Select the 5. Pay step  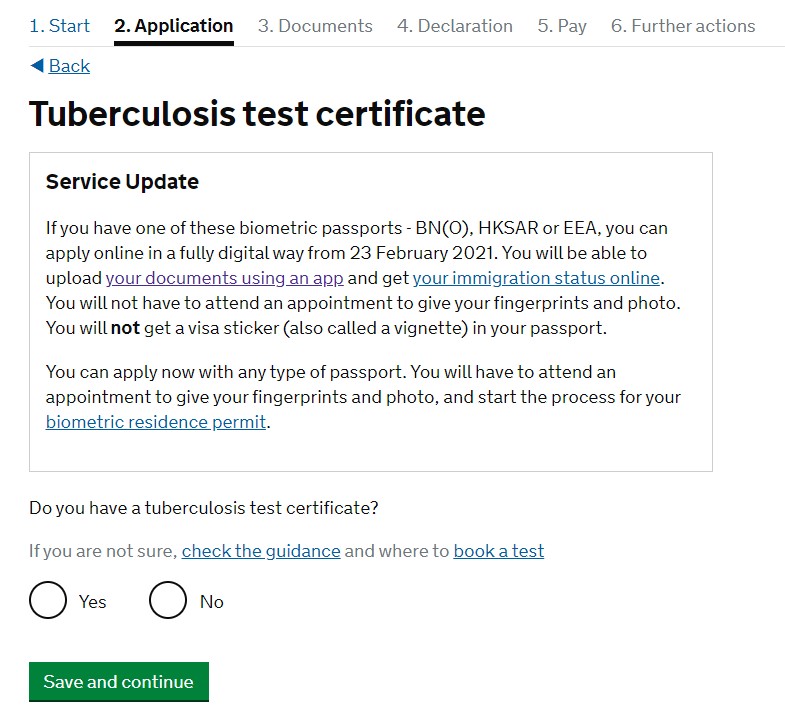tap(562, 26)
